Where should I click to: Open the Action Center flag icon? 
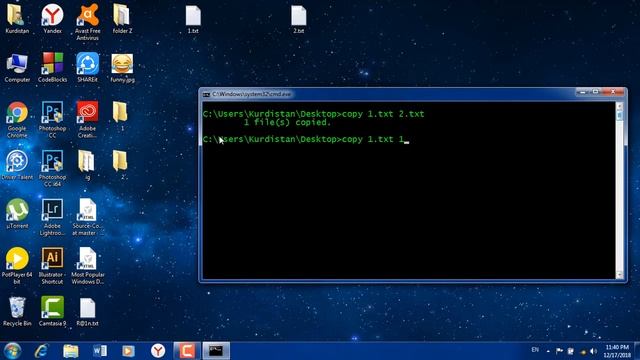(x=559, y=351)
